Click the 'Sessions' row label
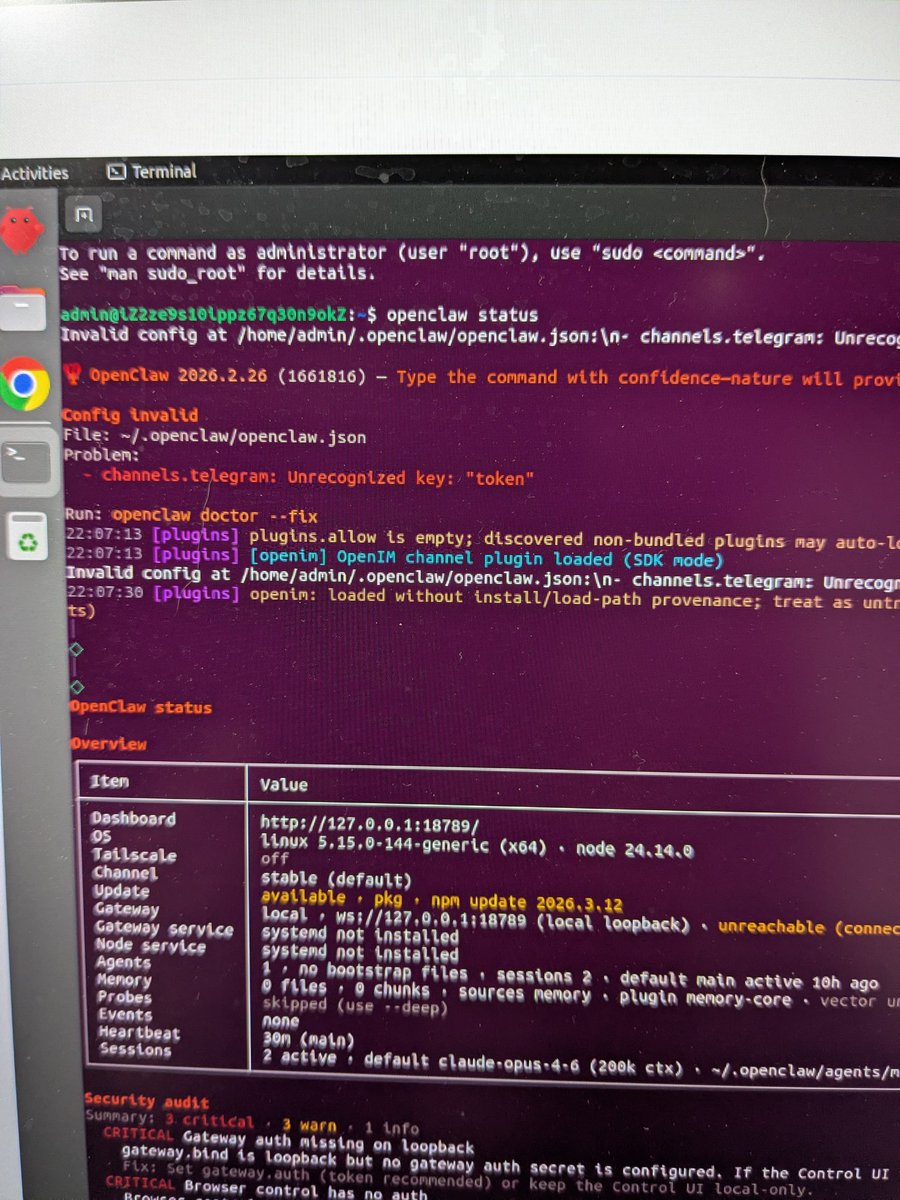The height and width of the screenshot is (1200, 900). pos(135,1050)
